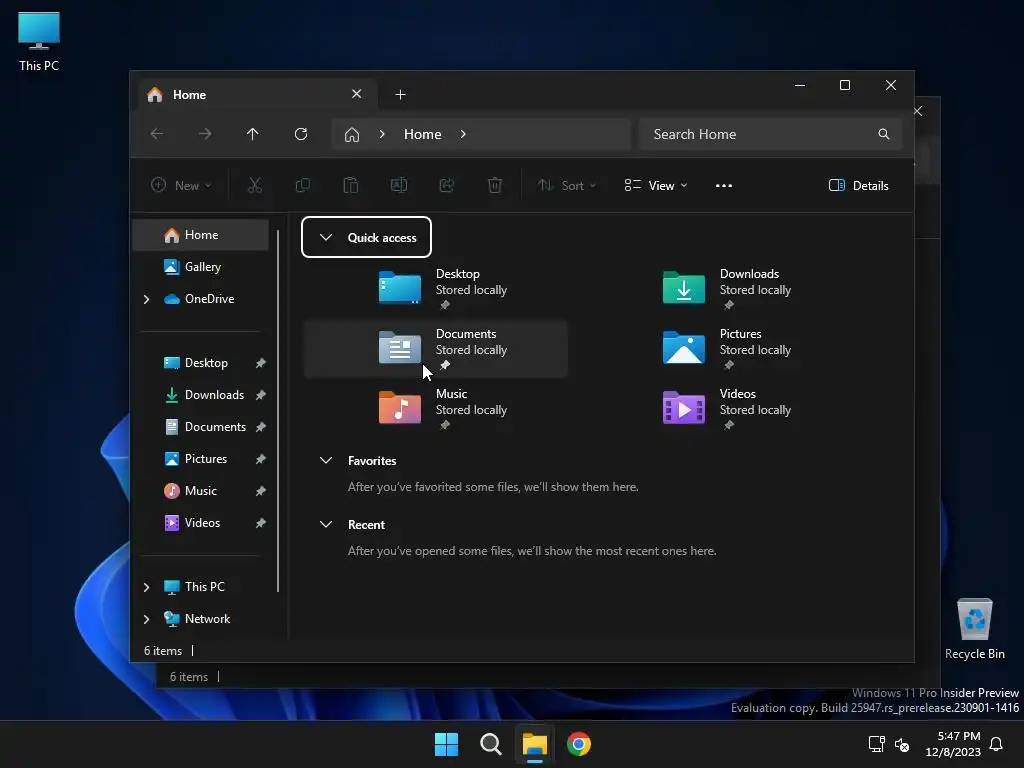Open Desktop folder tile in Quick access
Image resolution: width=1024 pixels, height=768 pixels.
click(436, 289)
